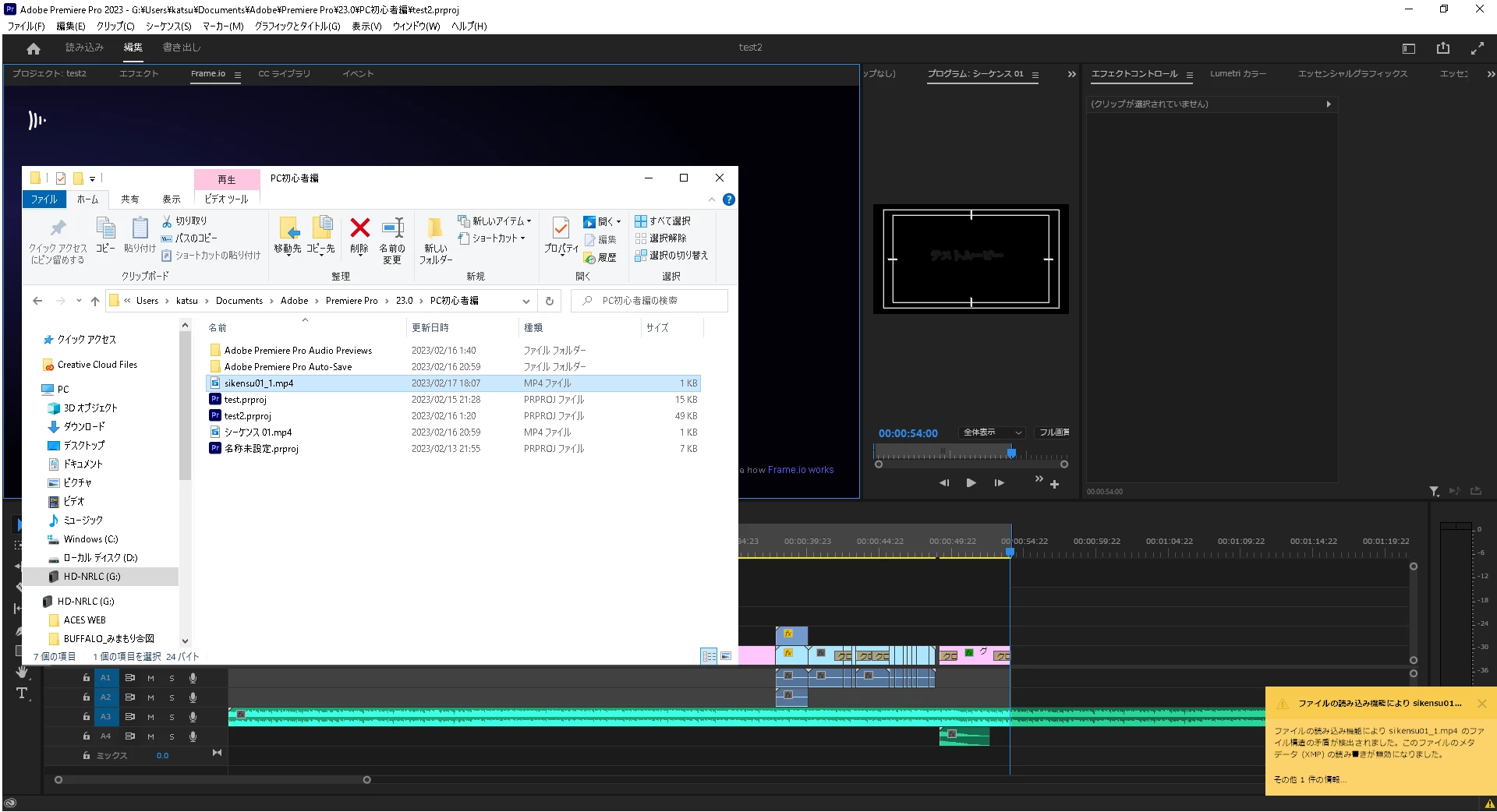Viewport: 1497px width, 812px height.
Task: Switch to the 書き出し workspace tab
Action: pyautogui.click(x=182, y=48)
